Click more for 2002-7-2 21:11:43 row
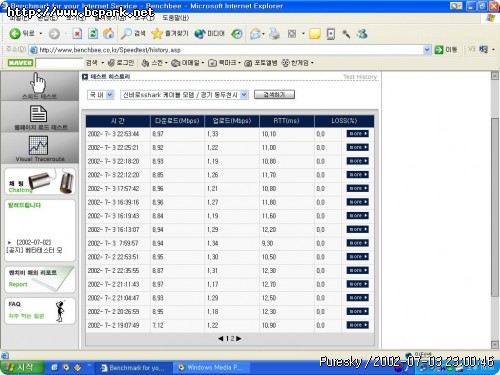This screenshot has width=500, height=375. [x=357, y=284]
